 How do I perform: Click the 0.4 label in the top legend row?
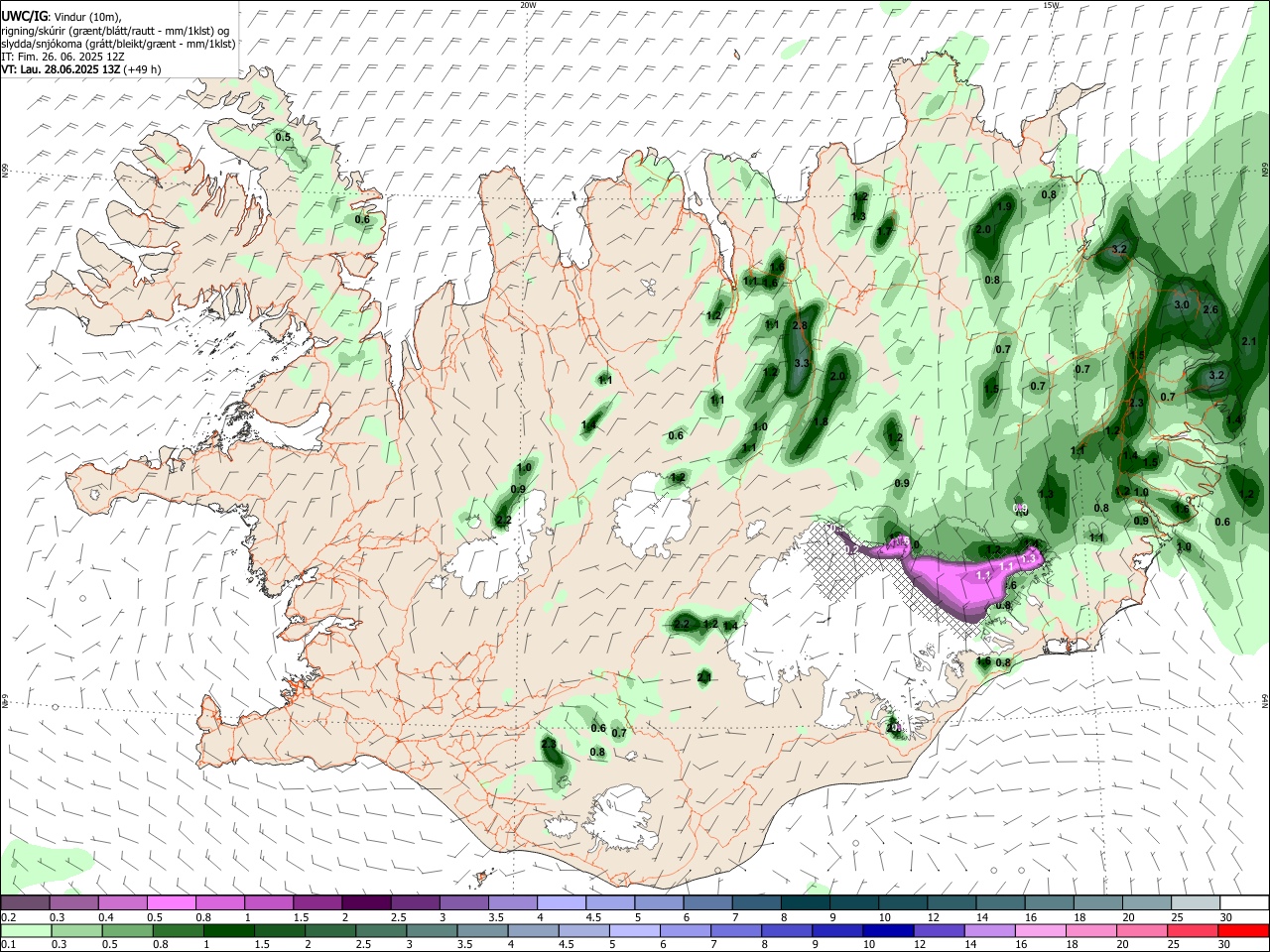(x=106, y=917)
